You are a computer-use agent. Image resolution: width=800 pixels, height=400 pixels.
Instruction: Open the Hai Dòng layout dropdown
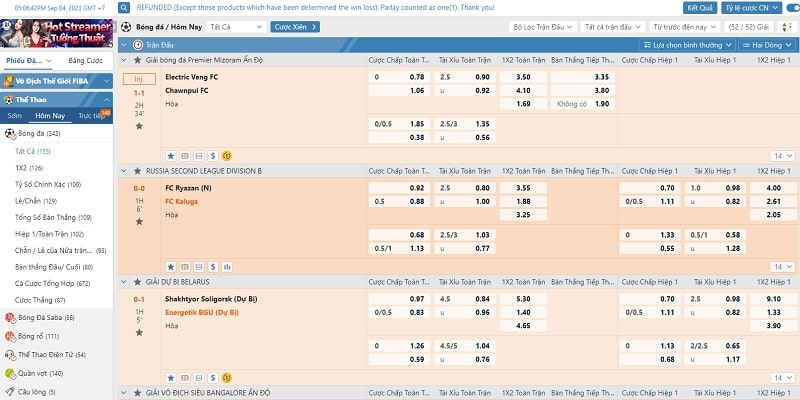click(767, 45)
